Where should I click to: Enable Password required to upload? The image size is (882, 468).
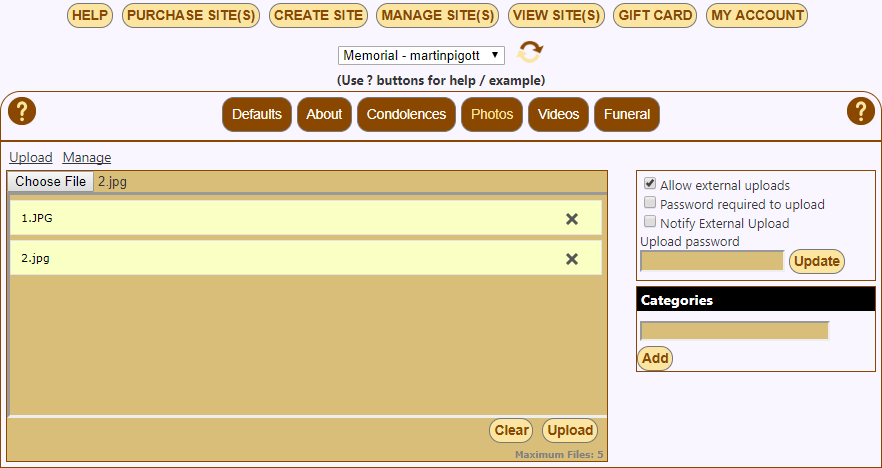650,204
